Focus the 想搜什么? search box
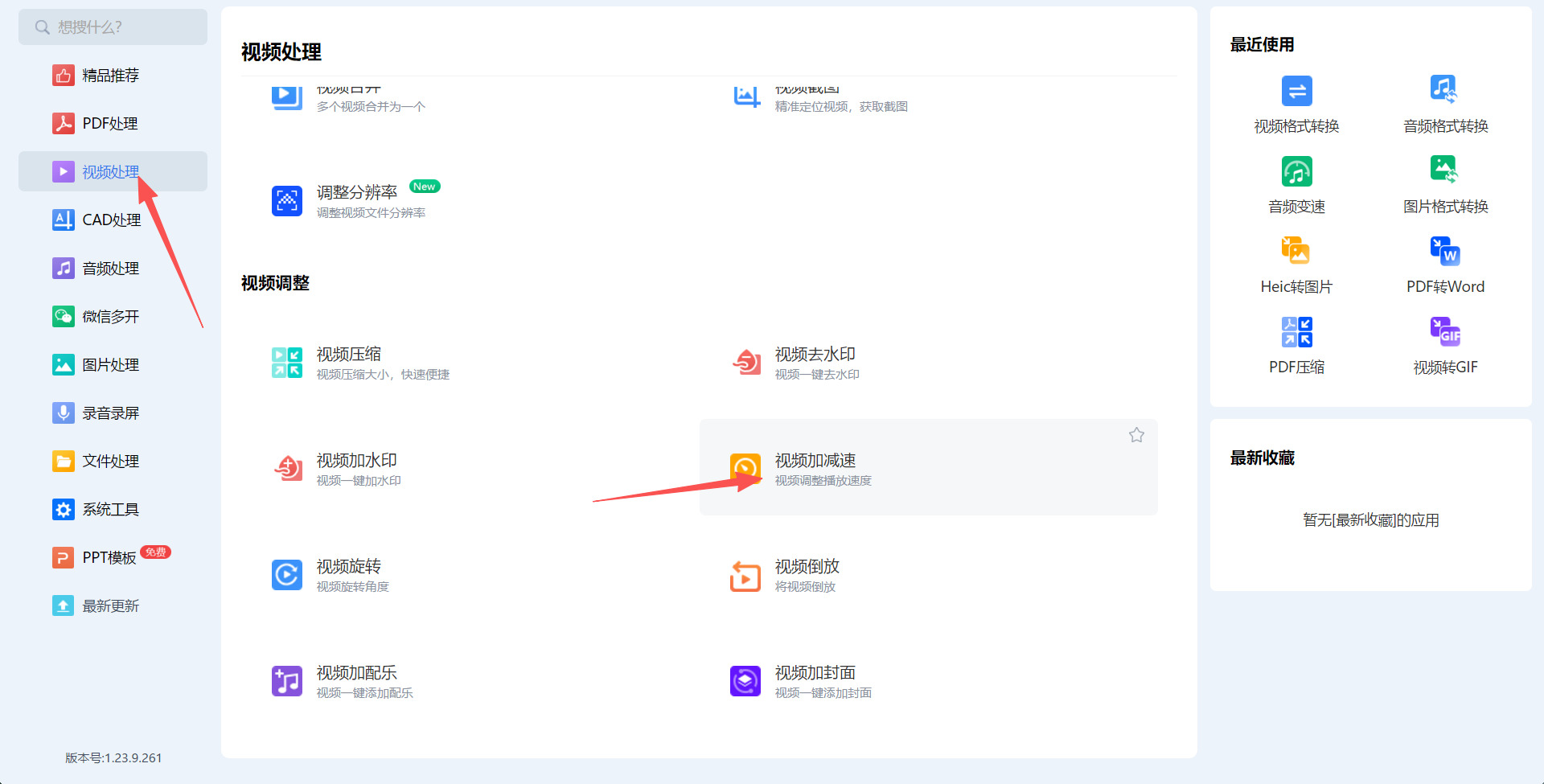The height and width of the screenshot is (784, 1544). point(113,27)
